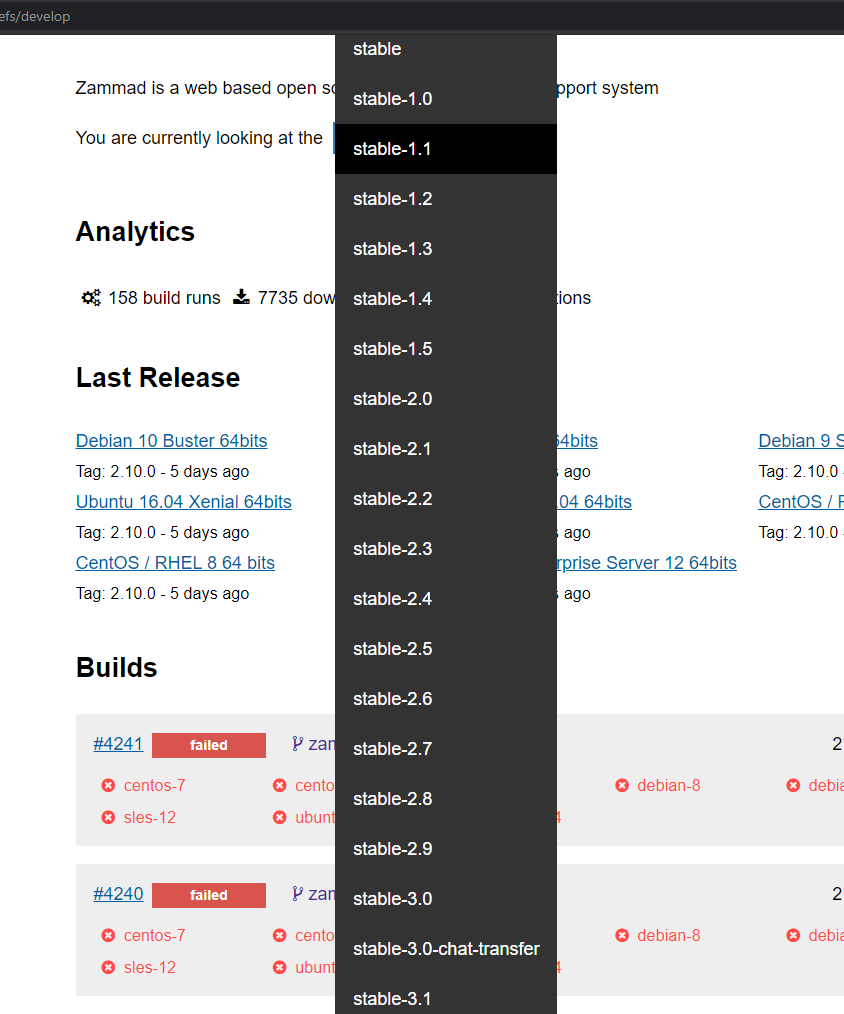This screenshot has width=844, height=1014.
Task: Click the build runs gears icon
Action: pos(91,297)
